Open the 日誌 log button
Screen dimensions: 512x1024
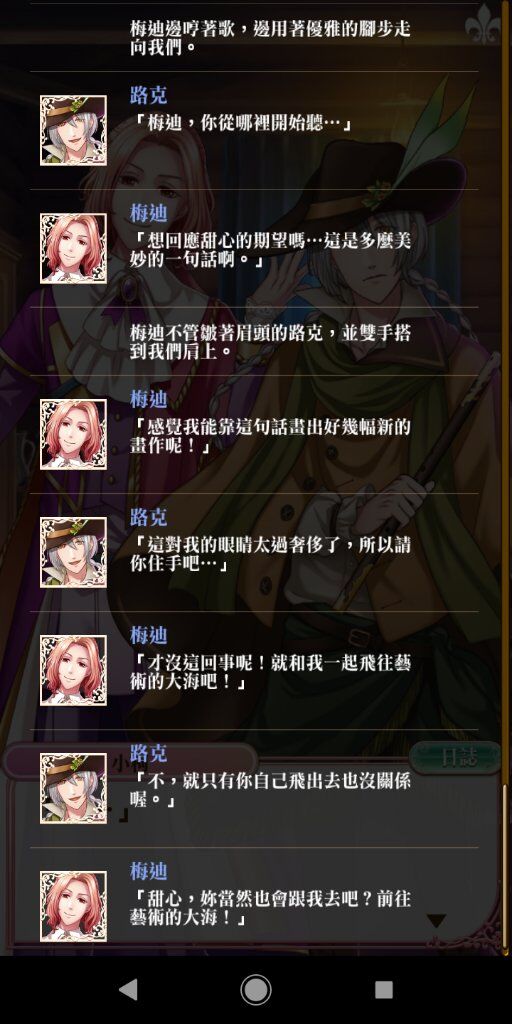tap(456, 758)
